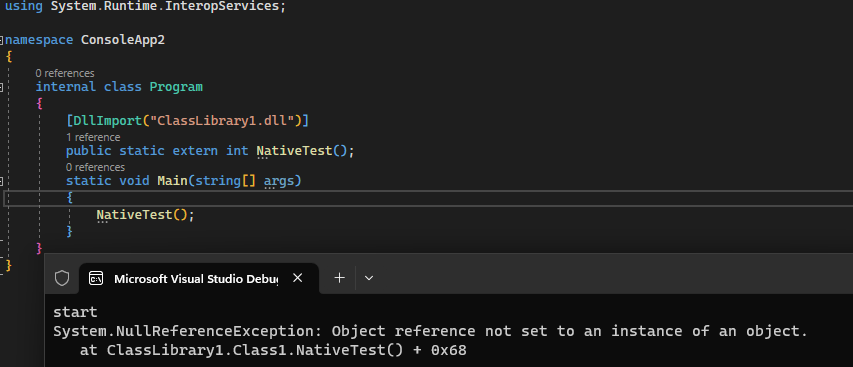Open a new terminal tab with plus

tap(339, 278)
